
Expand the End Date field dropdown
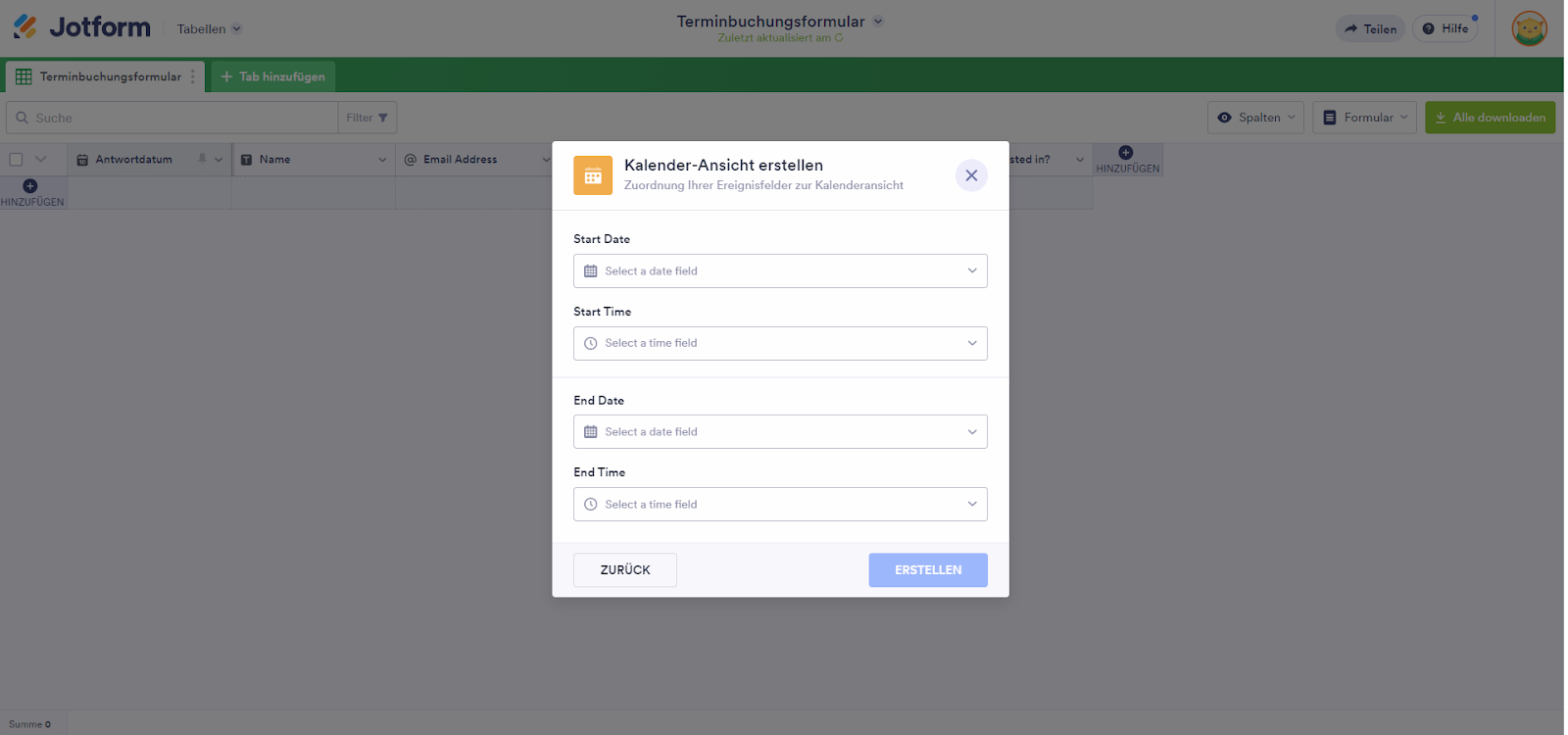780,432
